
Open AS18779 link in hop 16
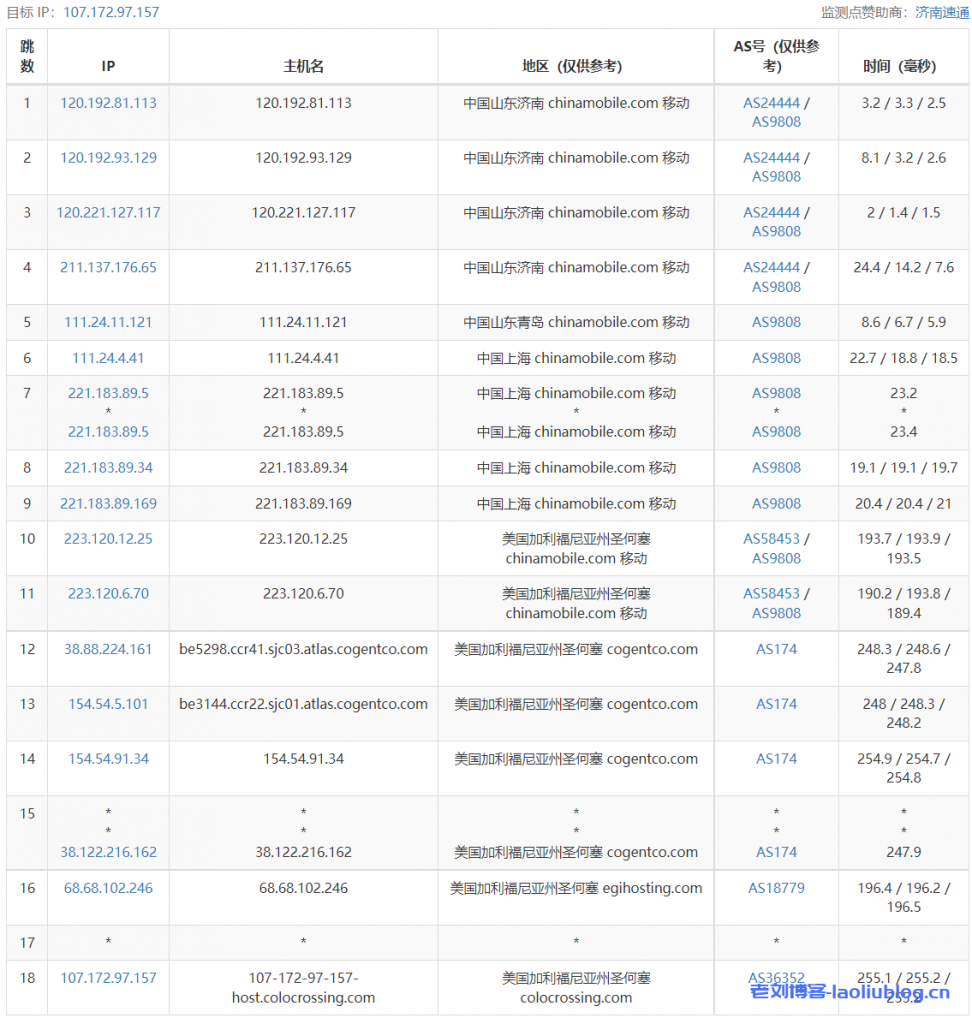coord(776,887)
